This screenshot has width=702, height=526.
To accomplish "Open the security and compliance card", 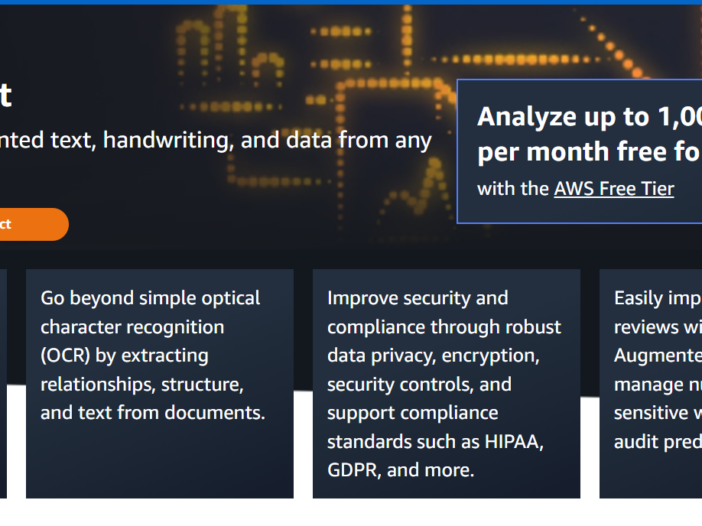I will 446,384.
